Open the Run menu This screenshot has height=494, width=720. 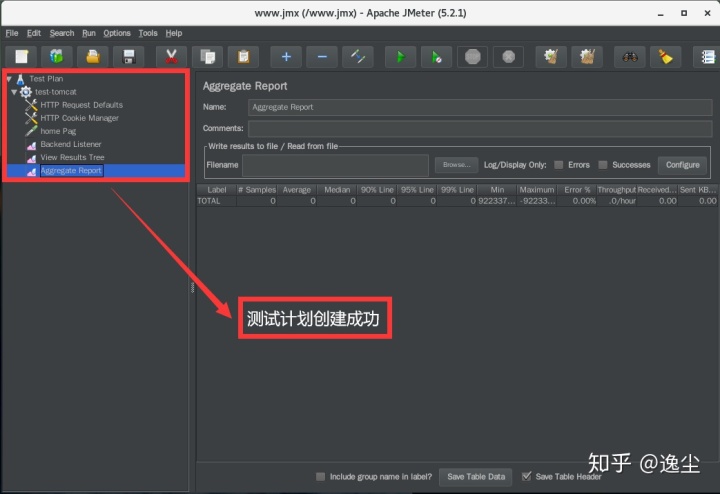coord(89,33)
